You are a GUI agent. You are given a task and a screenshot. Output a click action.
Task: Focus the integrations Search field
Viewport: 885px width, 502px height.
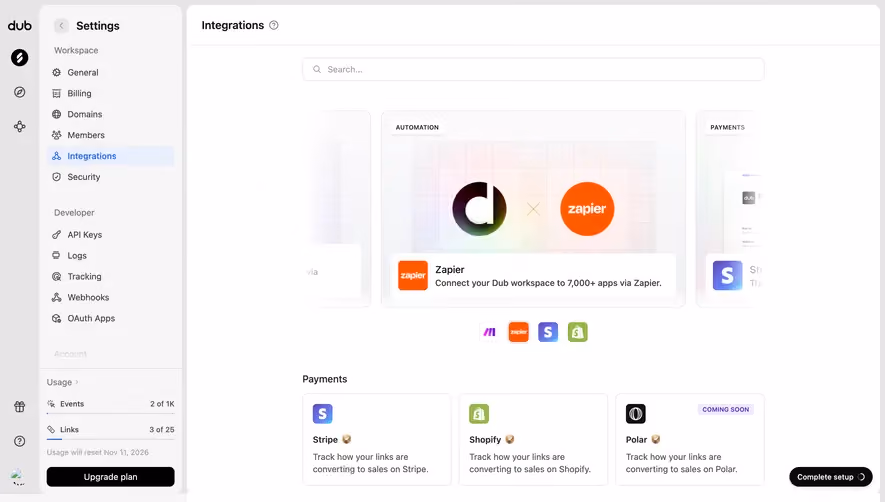(x=533, y=69)
